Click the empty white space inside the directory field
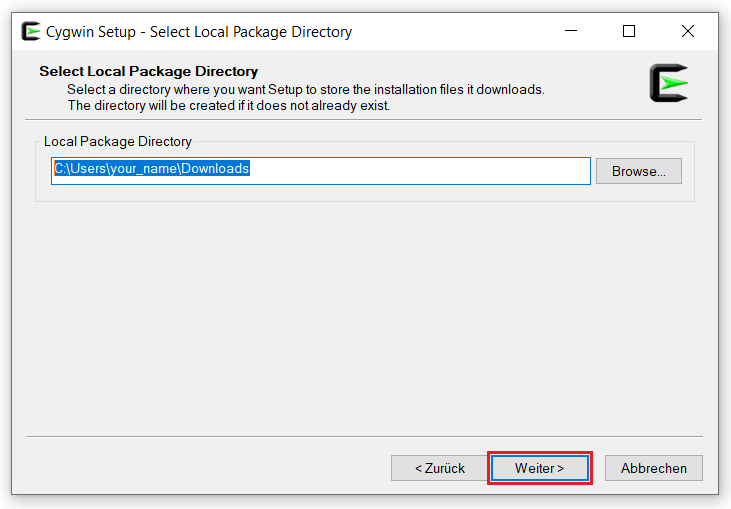This screenshot has width=731, height=509. [x=420, y=171]
